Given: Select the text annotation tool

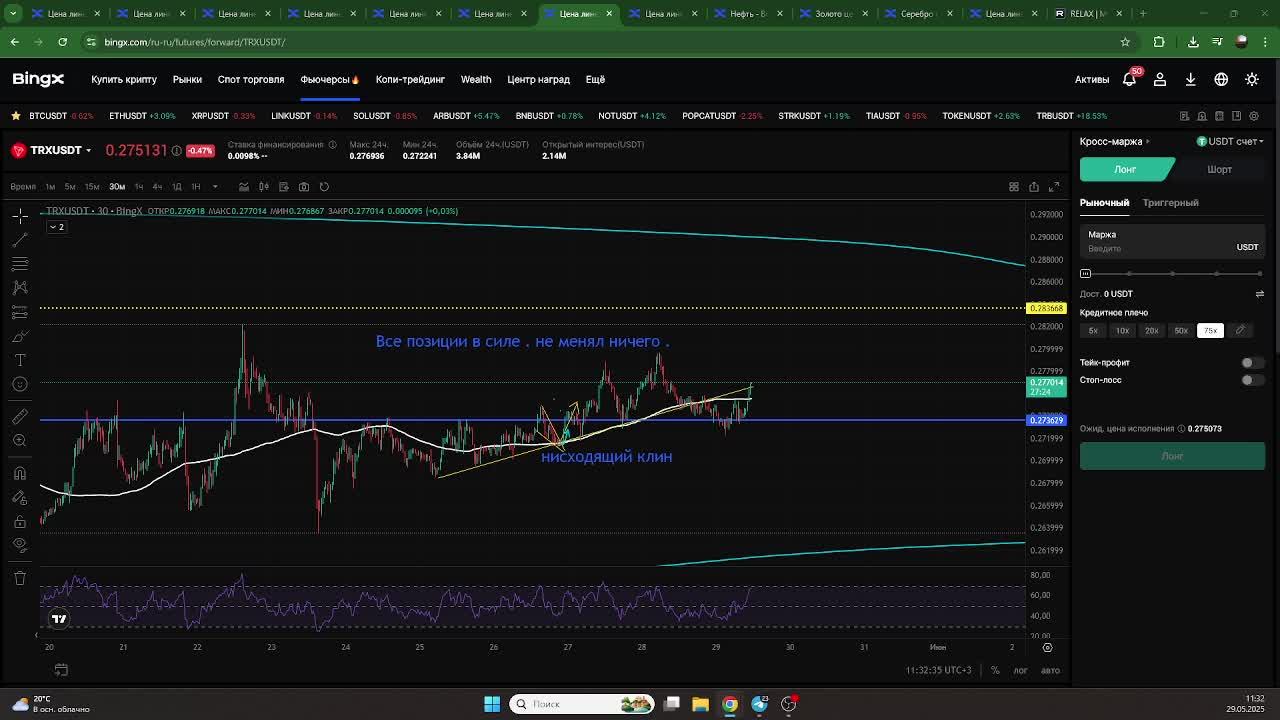Looking at the screenshot, I should coord(20,360).
